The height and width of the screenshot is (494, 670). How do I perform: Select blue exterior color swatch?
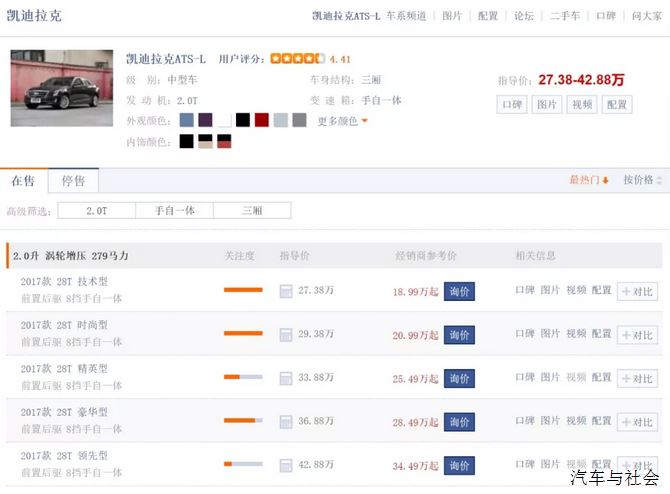186,120
